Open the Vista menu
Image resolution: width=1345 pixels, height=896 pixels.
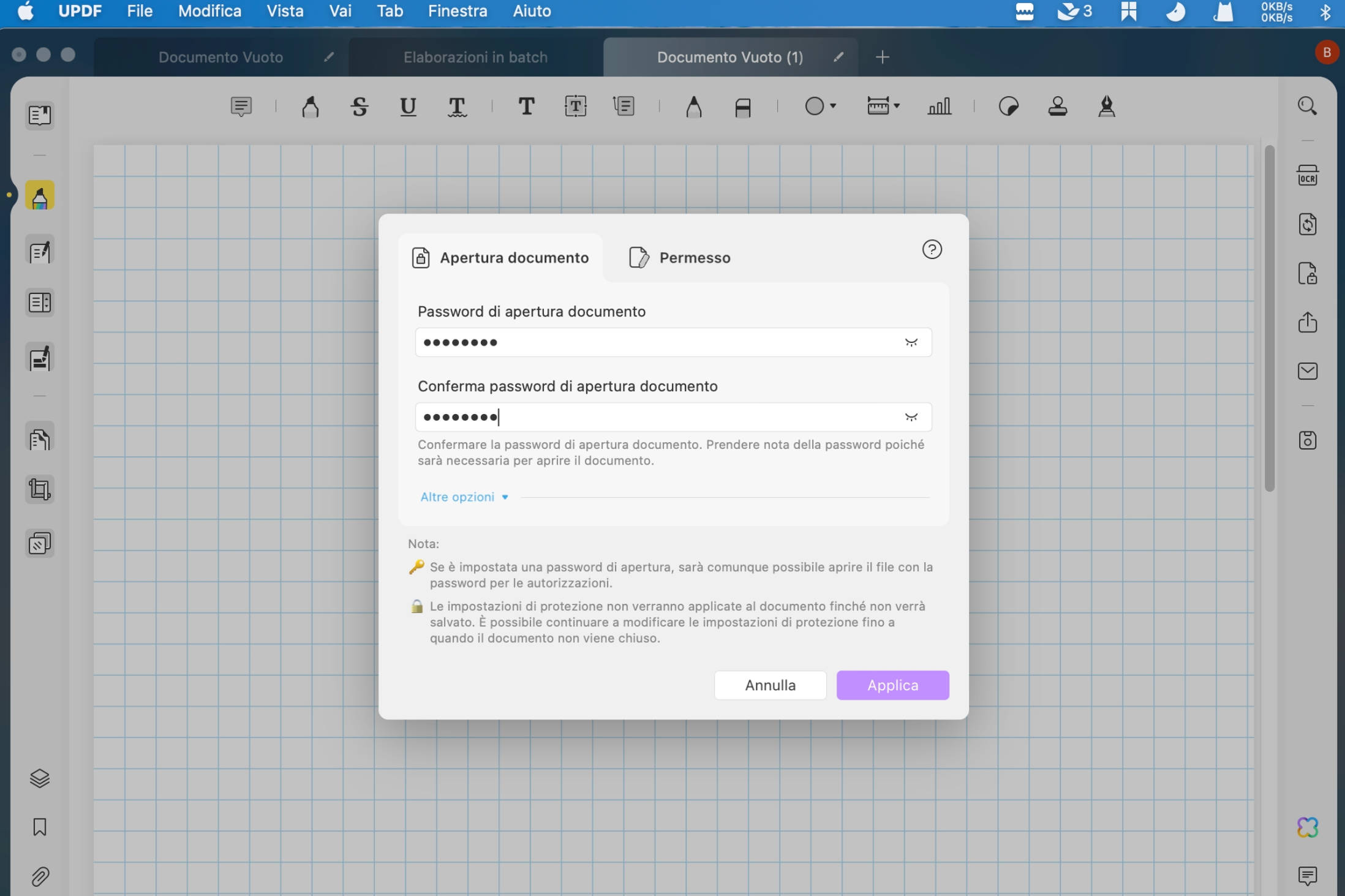285,11
